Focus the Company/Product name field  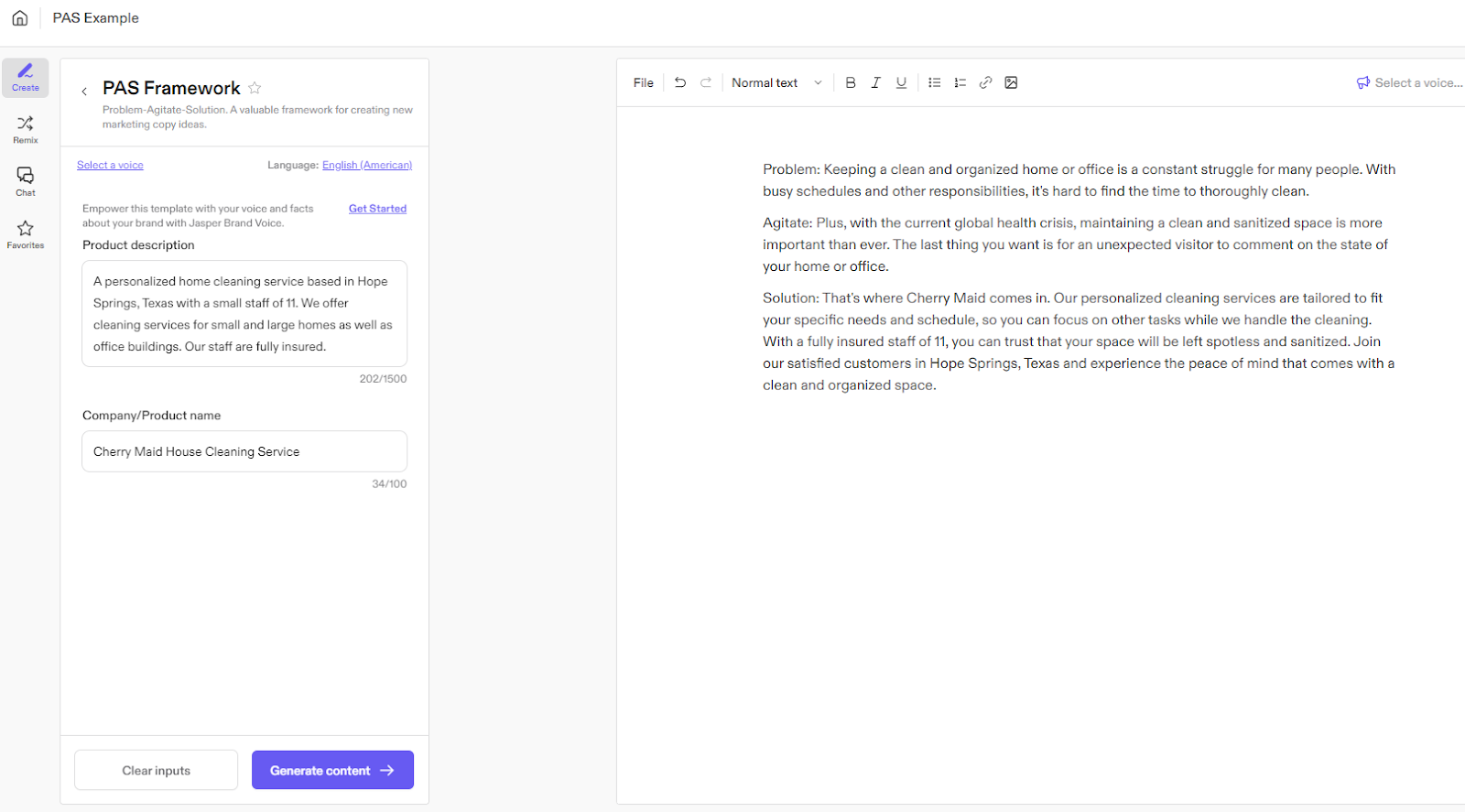244,451
